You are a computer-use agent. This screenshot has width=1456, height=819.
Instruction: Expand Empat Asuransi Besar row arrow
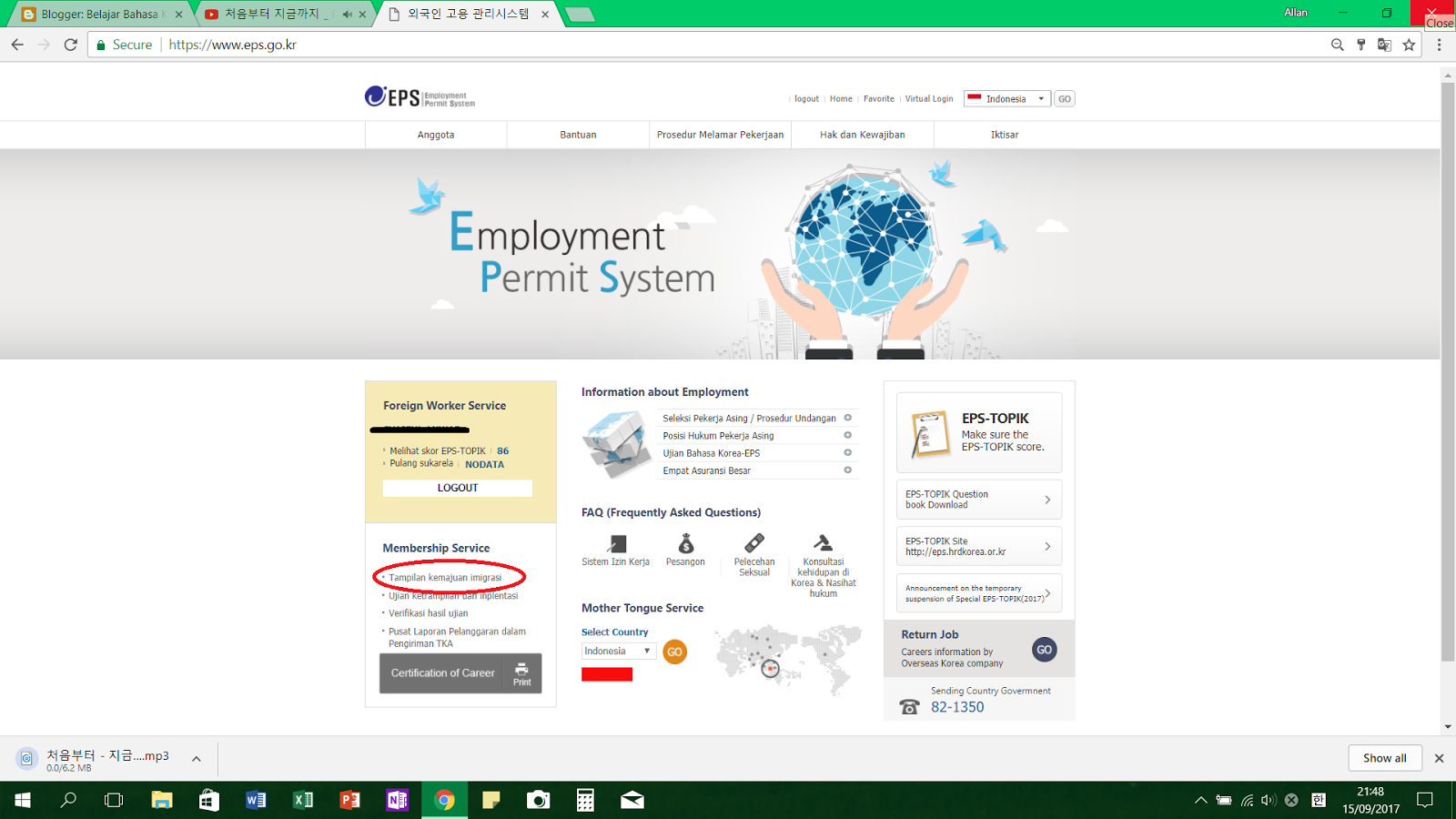coord(847,470)
